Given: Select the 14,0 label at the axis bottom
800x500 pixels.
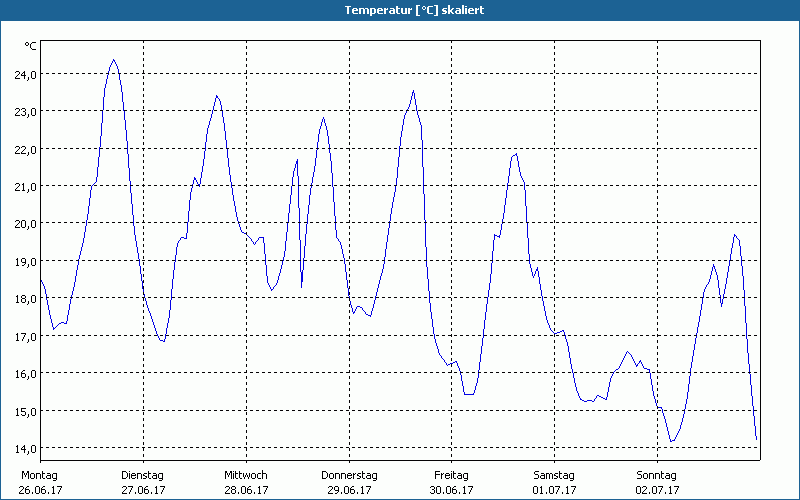Looking at the screenshot, I should click(25, 448).
